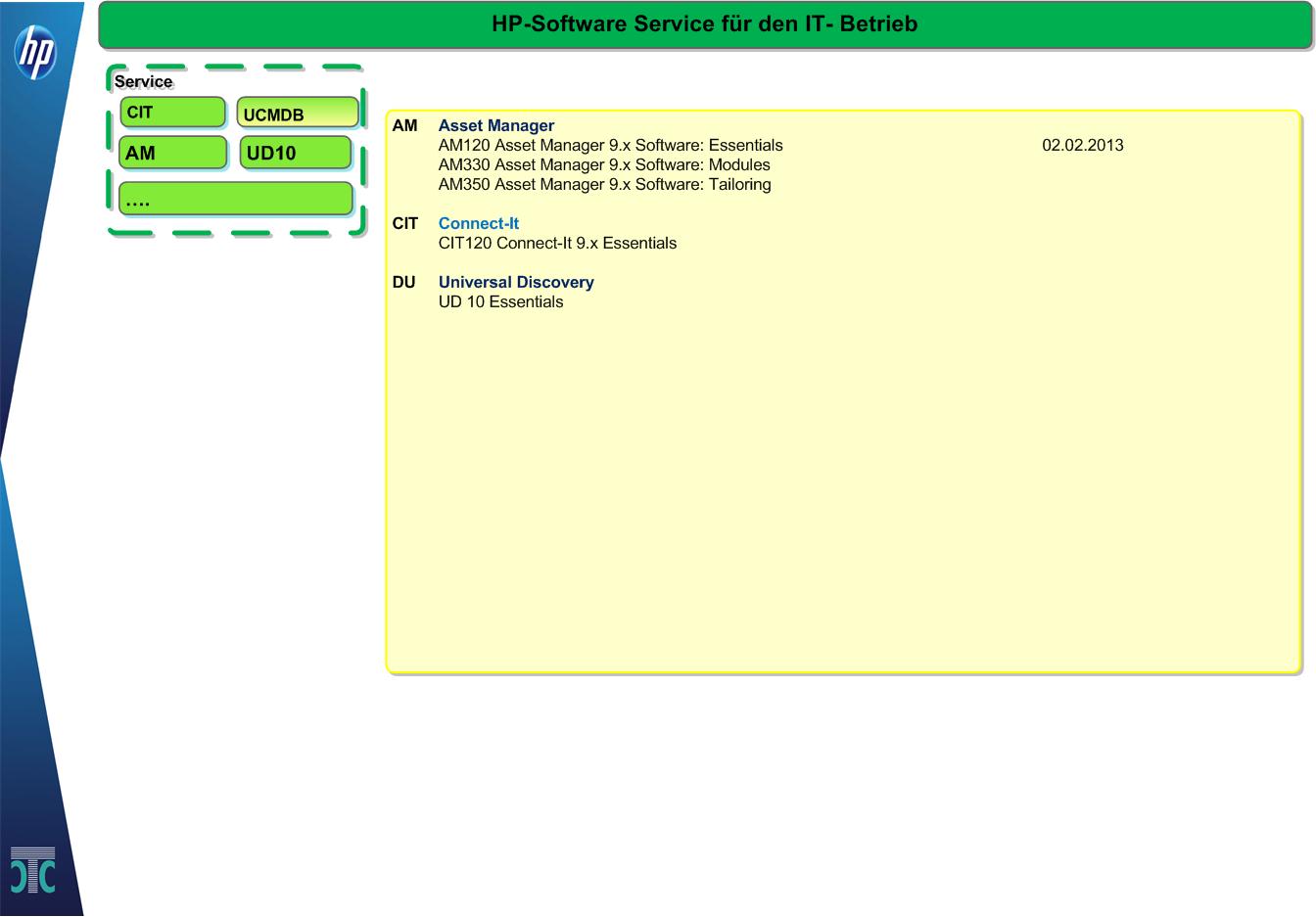Select the CIT service button

click(172, 112)
